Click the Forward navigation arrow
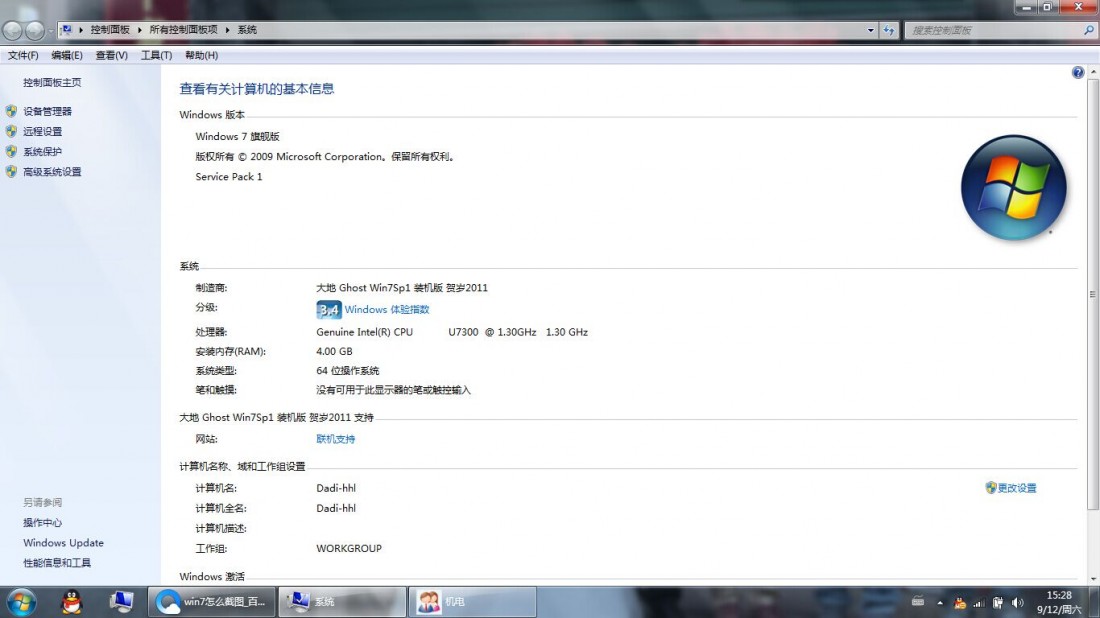This screenshot has width=1100, height=618. (x=34, y=30)
